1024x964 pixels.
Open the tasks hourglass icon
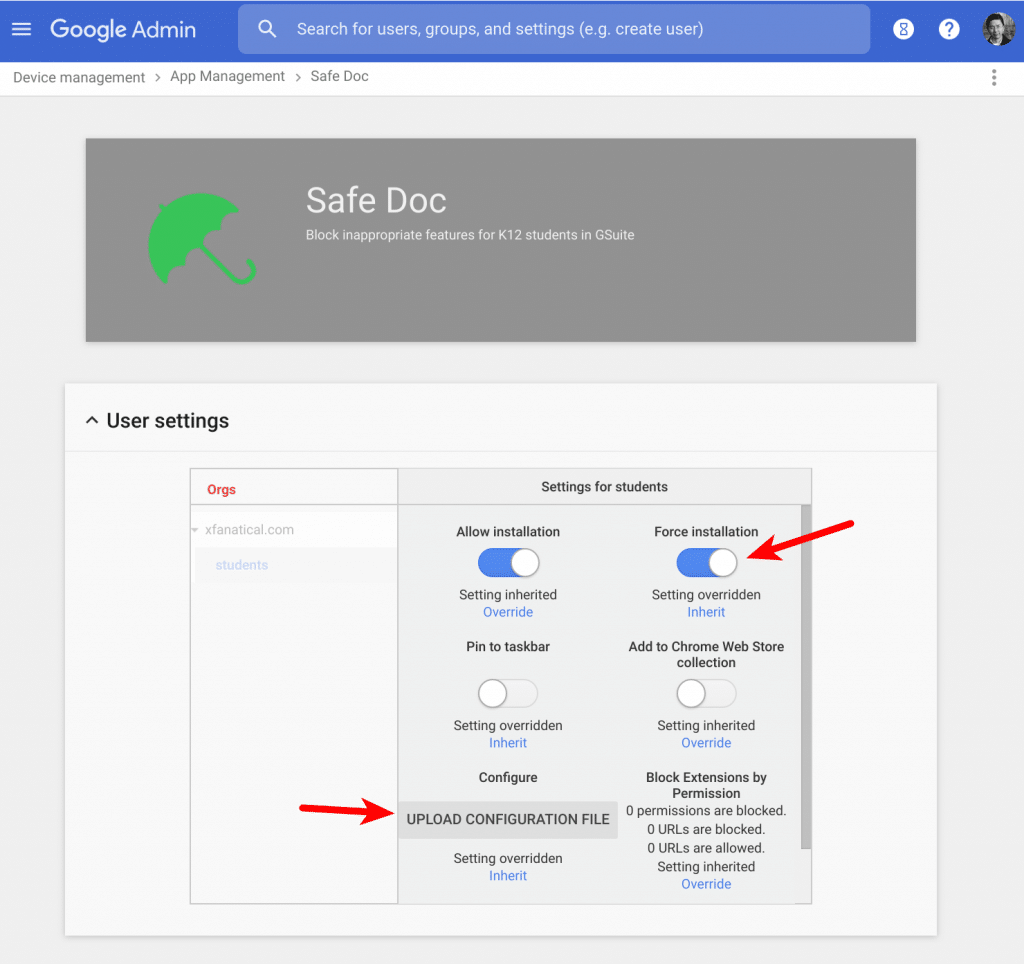point(903,29)
